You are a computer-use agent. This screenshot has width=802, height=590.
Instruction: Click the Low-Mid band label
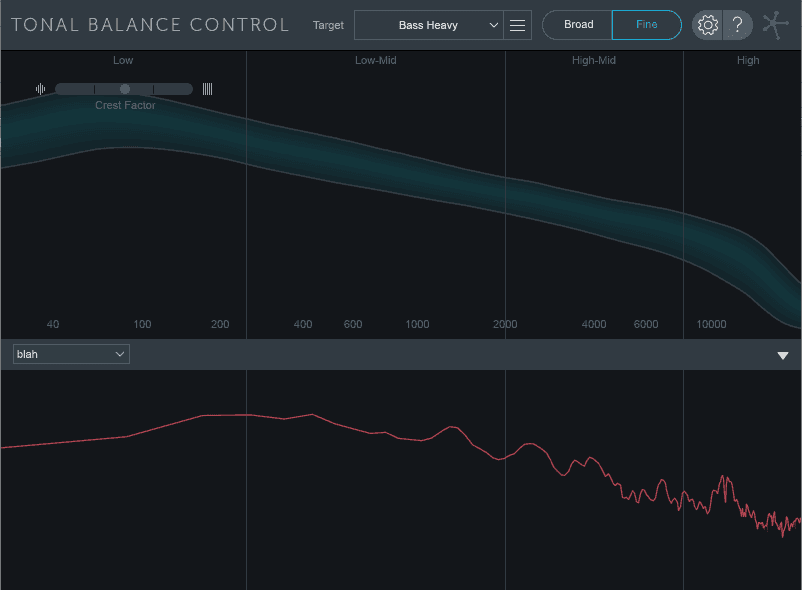tap(375, 60)
